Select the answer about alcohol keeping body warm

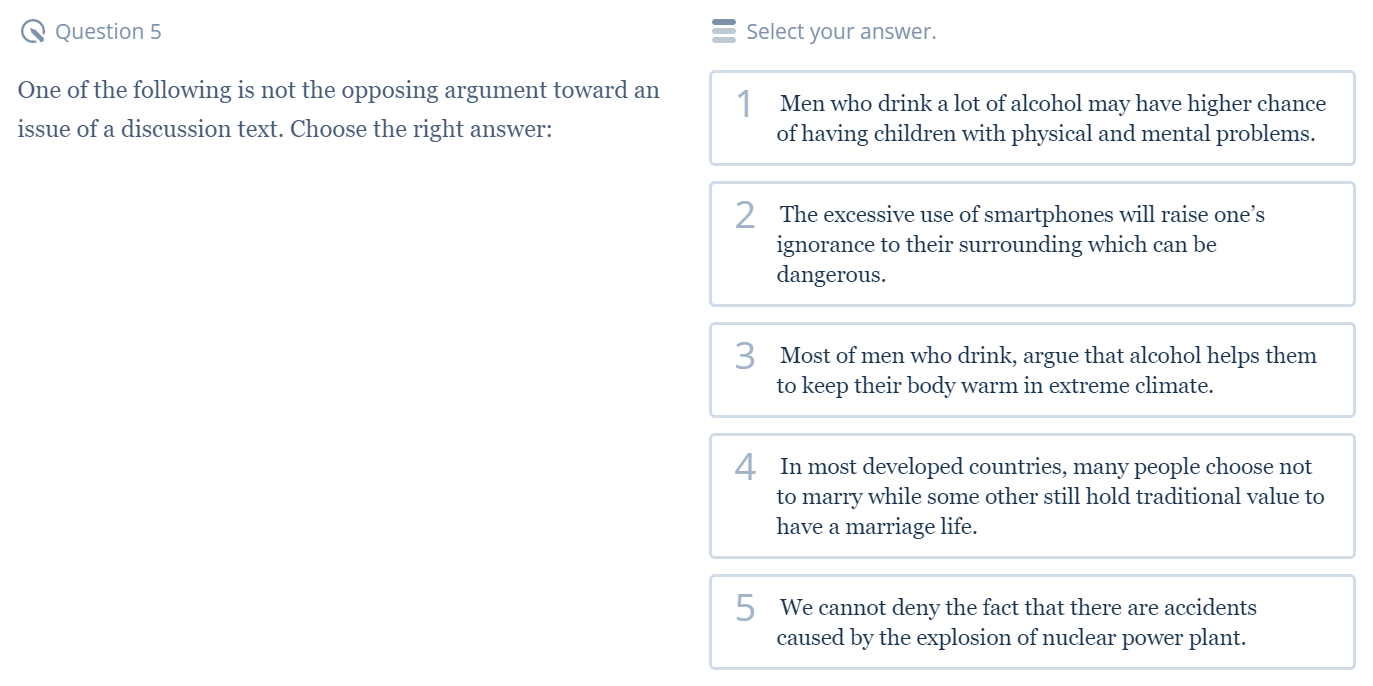click(1032, 370)
